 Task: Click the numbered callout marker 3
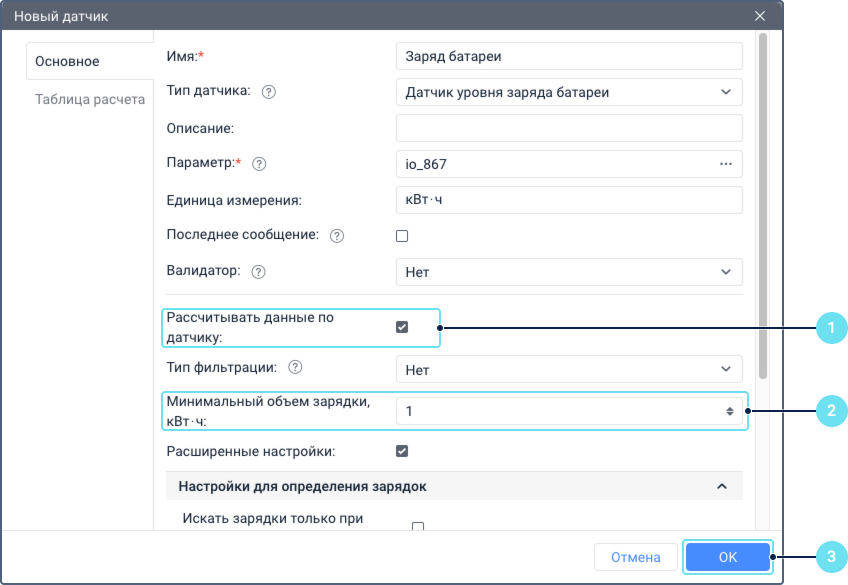830,556
